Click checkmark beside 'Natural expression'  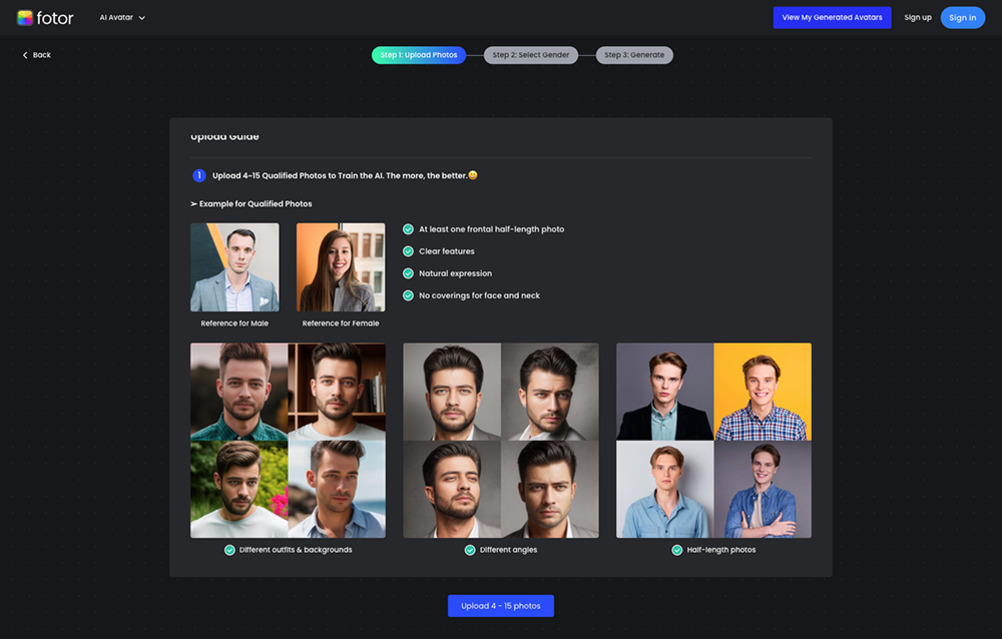408,273
